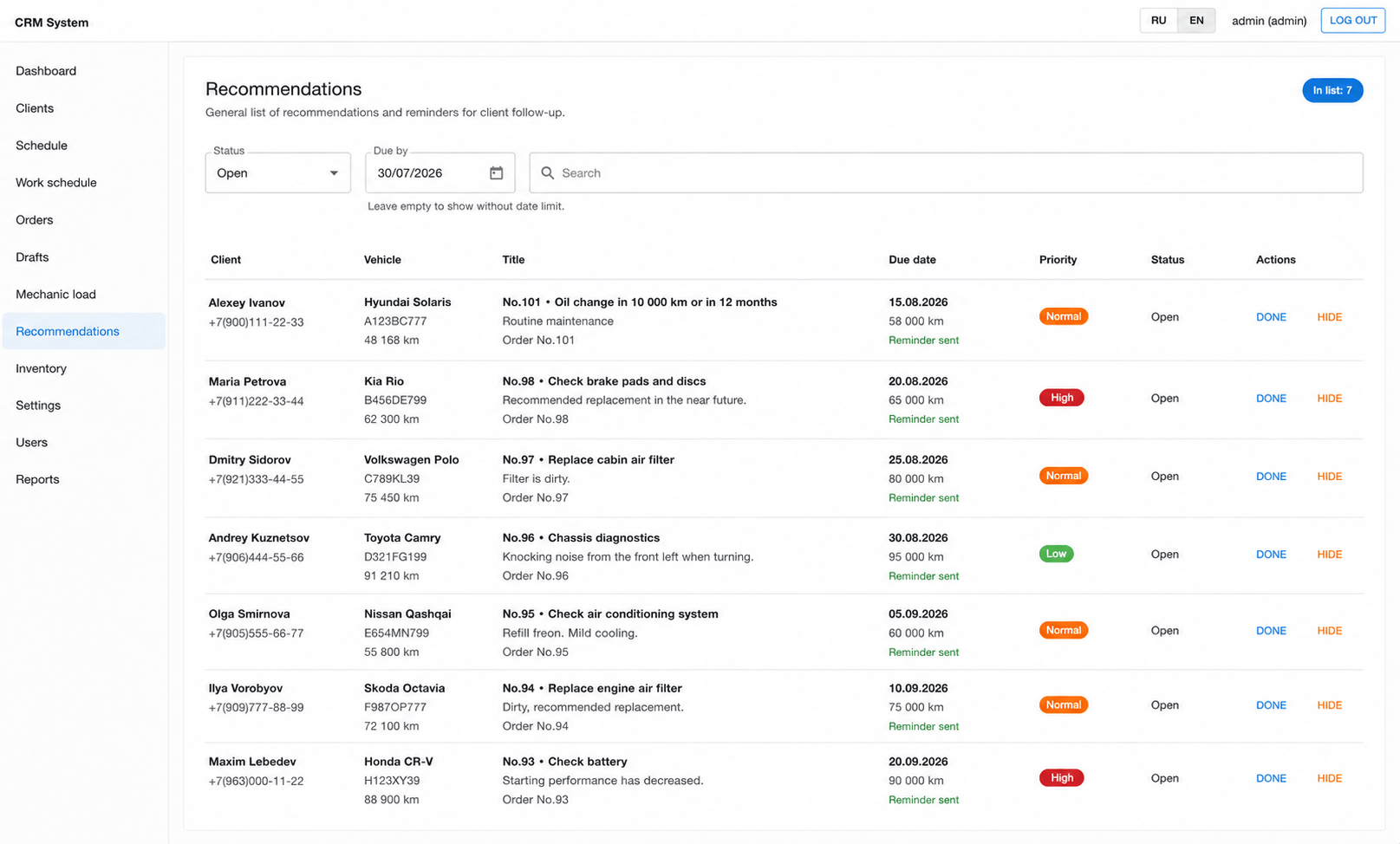
Task: Hide Andrey Kuznetsov's recommendation
Action: tap(1329, 555)
